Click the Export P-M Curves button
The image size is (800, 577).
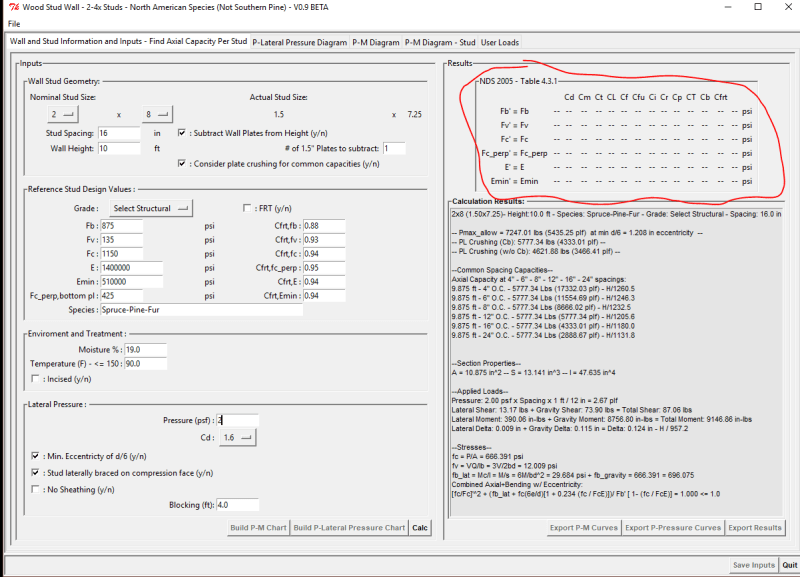584,528
